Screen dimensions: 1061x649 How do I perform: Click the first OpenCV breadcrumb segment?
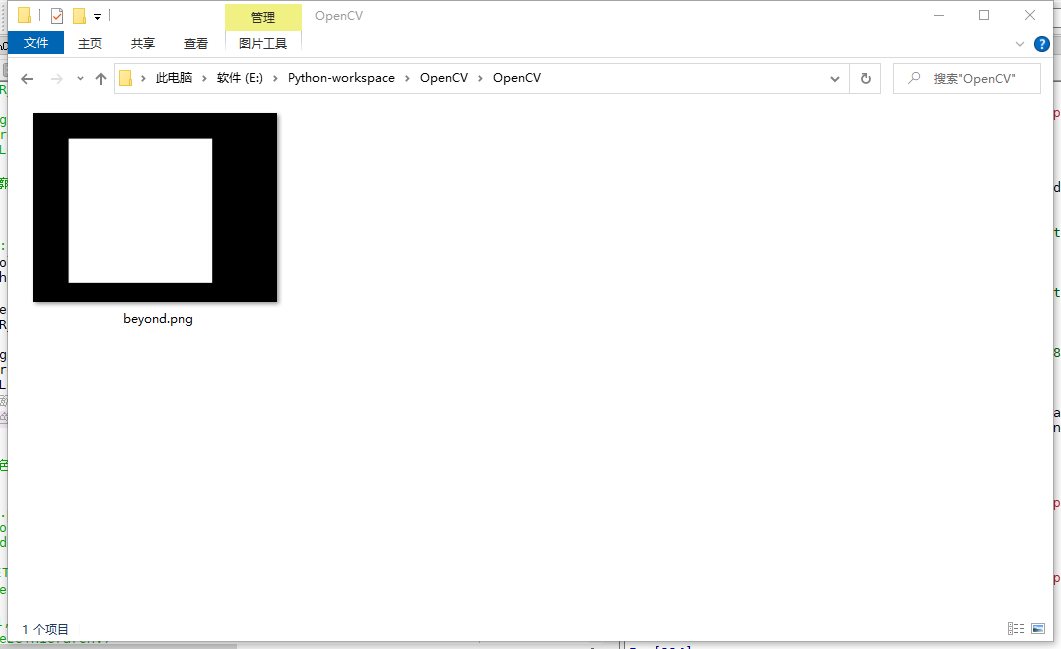(444, 78)
